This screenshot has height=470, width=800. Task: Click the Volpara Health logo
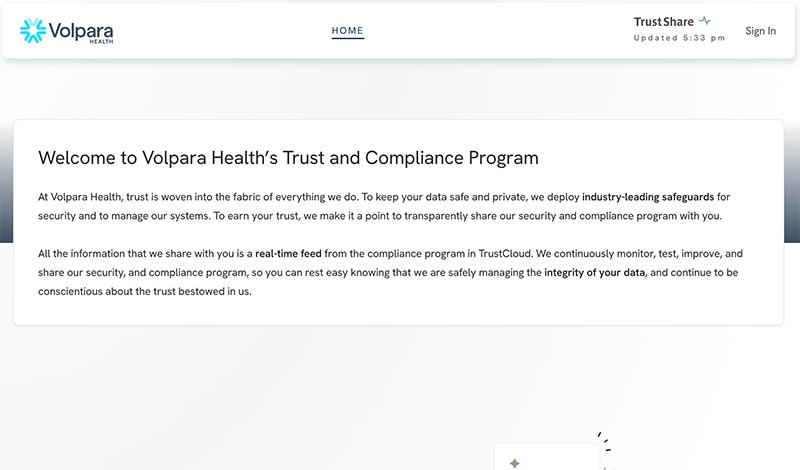coord(66,31)
